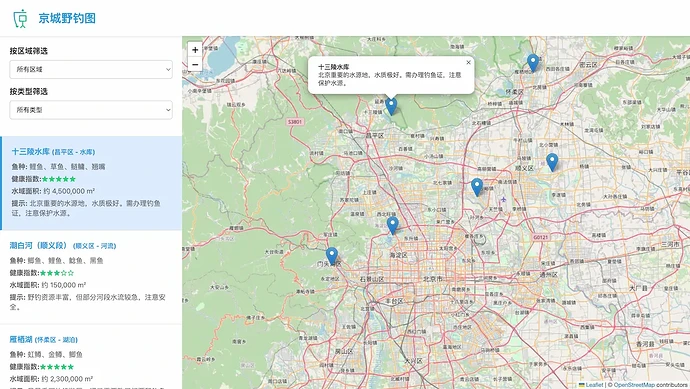Image resolution: width=690 pixels, height=389 pixels.
Task: Click the airport icon on the map
Action: coord(503,200)
